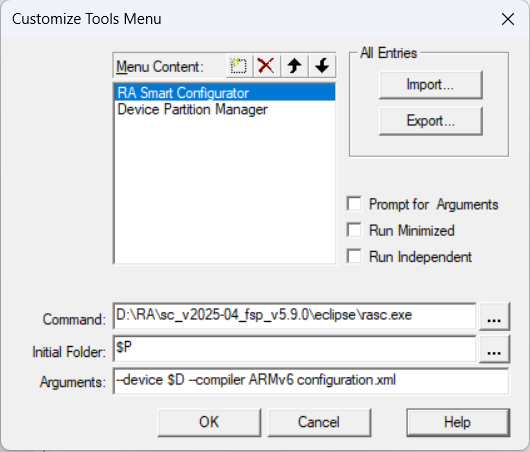Focus the Initial Folder text field

[295, 349]
